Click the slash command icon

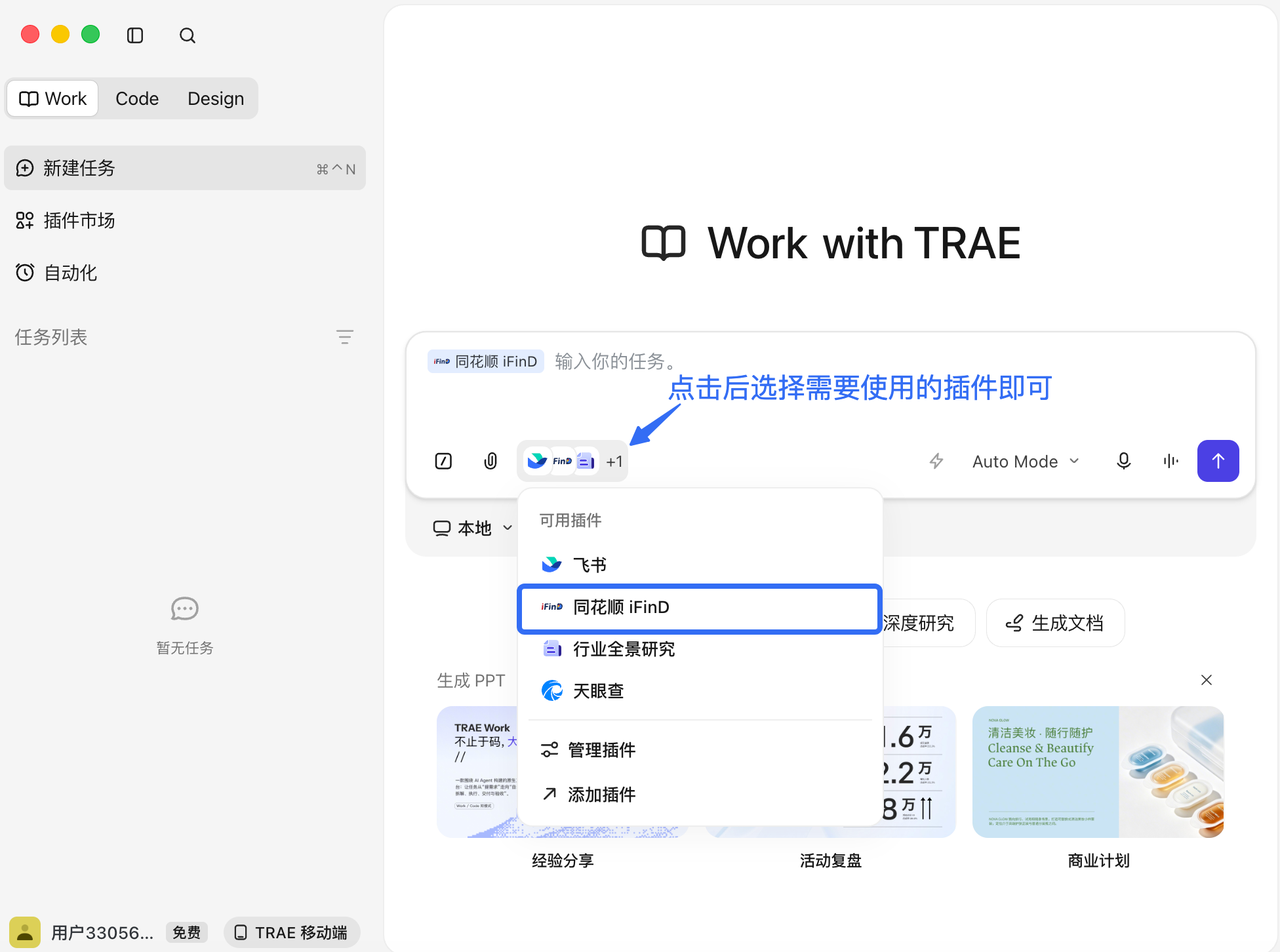pyautogui.click(x=444, y=461)
